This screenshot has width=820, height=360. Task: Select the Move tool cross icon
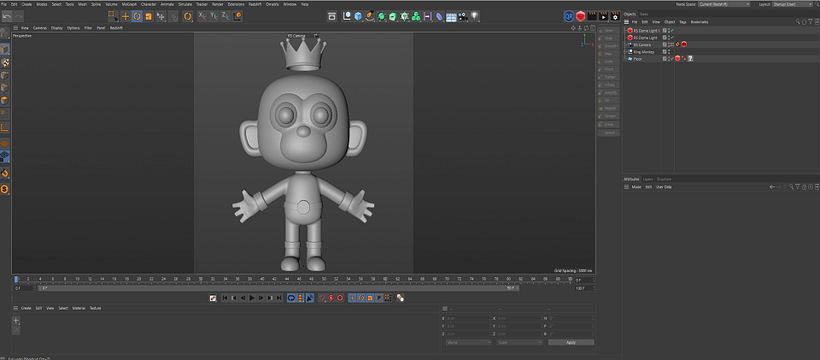tap(125, 16)
